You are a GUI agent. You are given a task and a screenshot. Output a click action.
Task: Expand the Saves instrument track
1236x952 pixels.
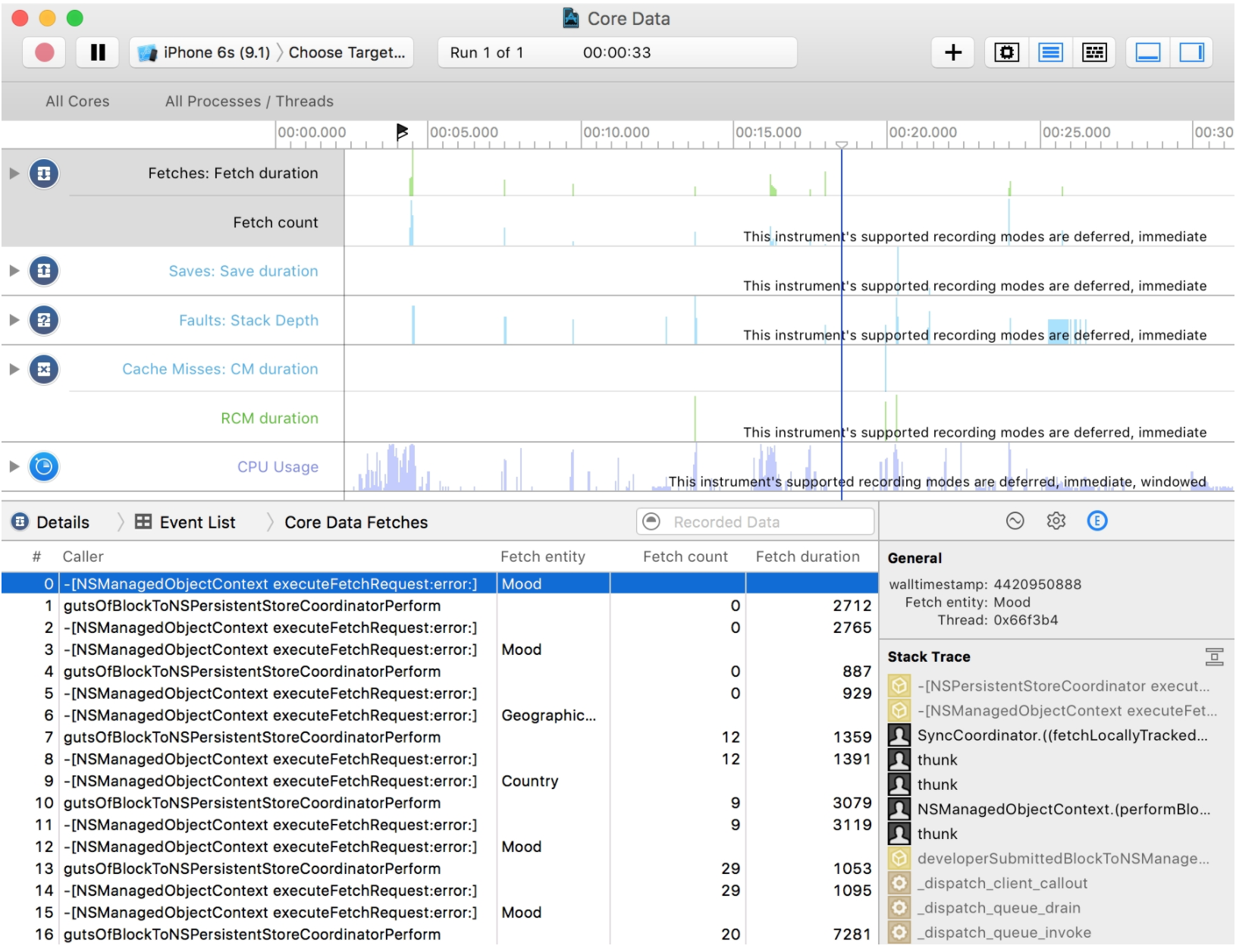pyautogui.click(x=14, y=271)
